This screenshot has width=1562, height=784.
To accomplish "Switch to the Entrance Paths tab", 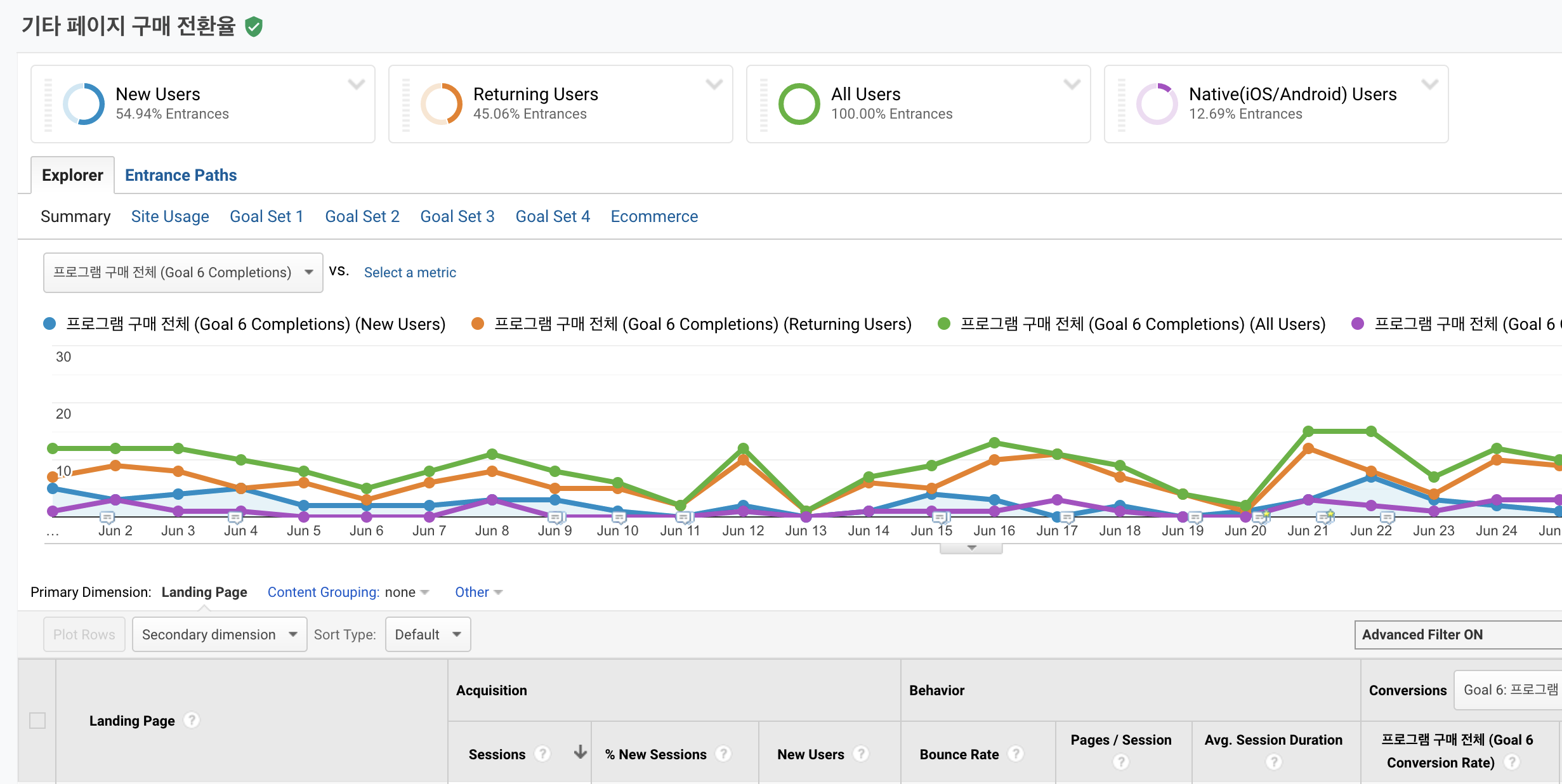I will (x=181, y=175).
